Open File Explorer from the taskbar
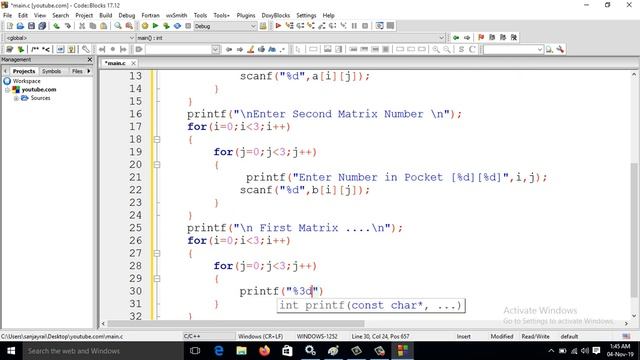This screenshot has width=640, height=360. 242,351
